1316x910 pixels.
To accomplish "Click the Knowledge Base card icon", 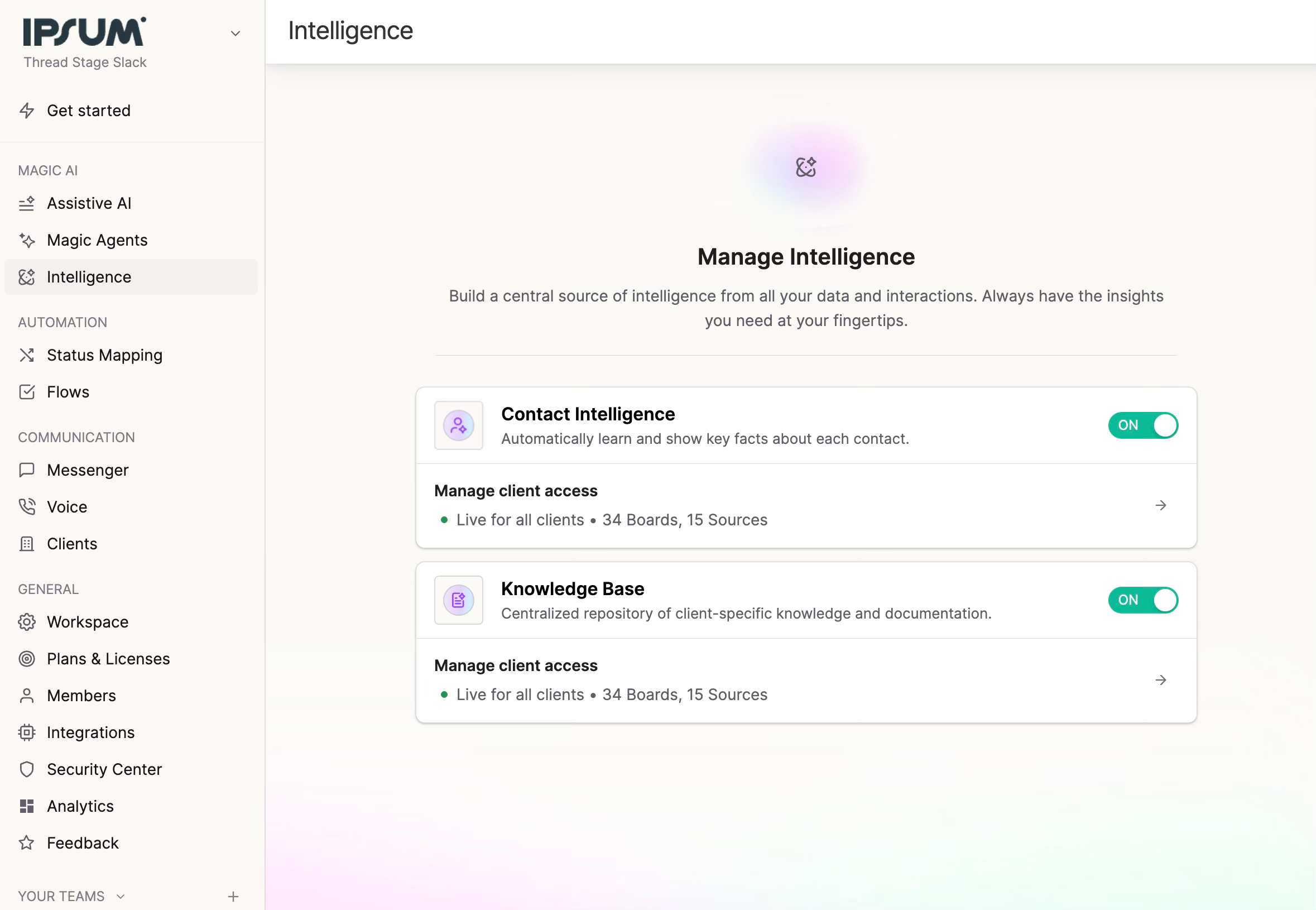I will (459, 600).
